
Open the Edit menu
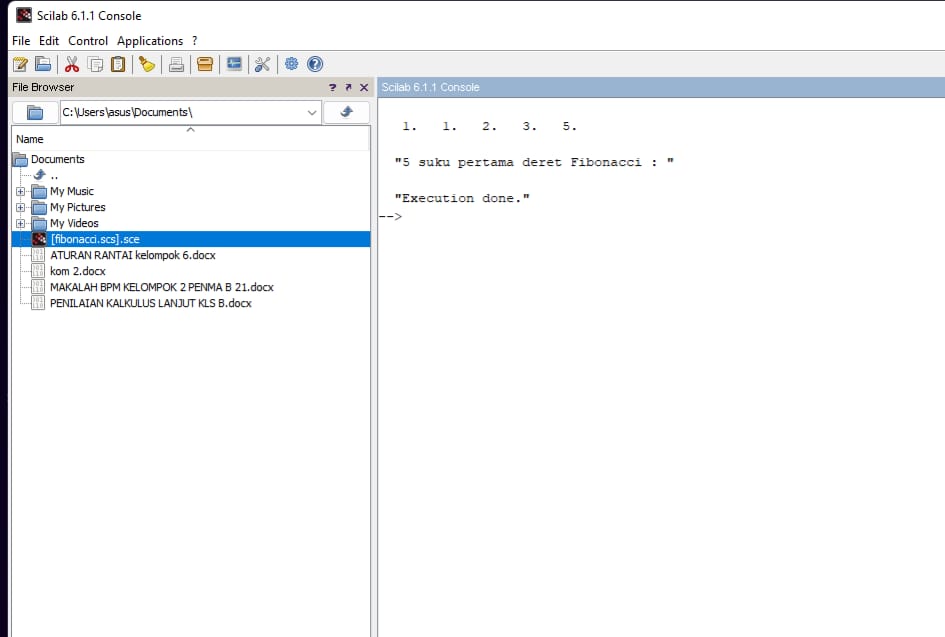point(49,41)
